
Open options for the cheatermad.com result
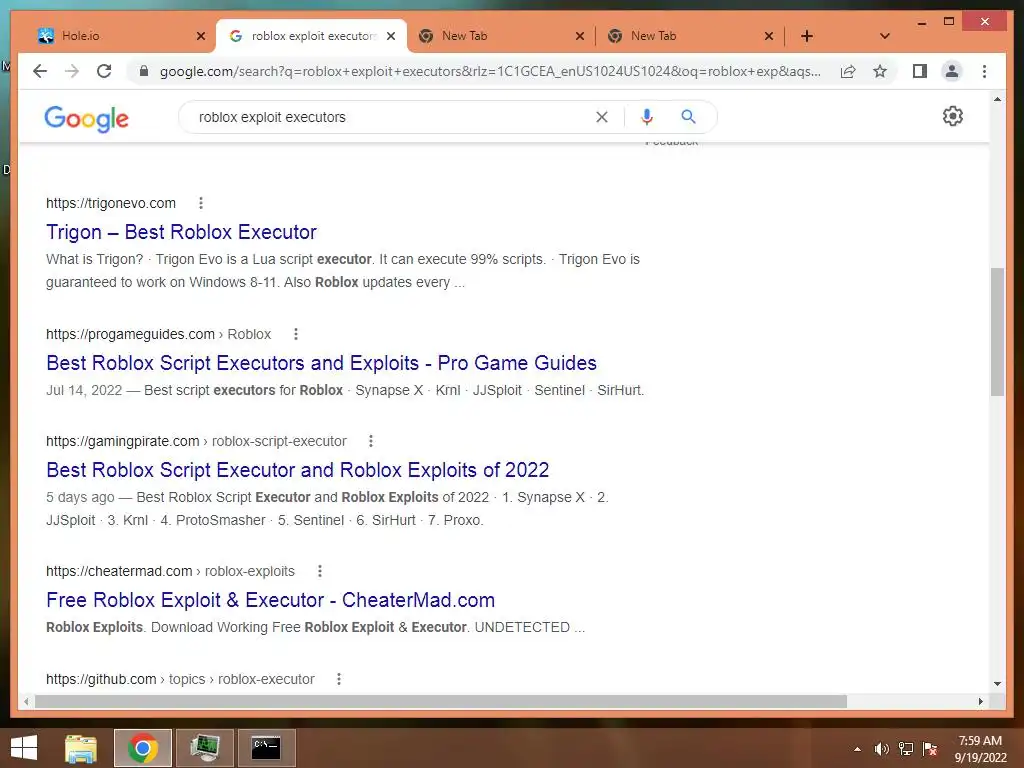pyautogui.click(x=319, y=571)
